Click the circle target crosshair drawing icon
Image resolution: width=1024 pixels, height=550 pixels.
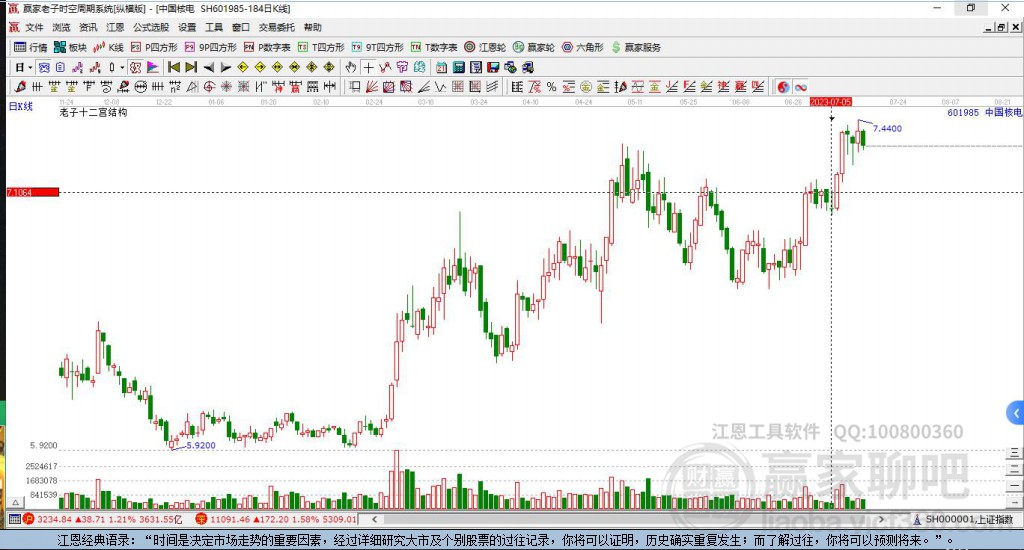[209, 87]
